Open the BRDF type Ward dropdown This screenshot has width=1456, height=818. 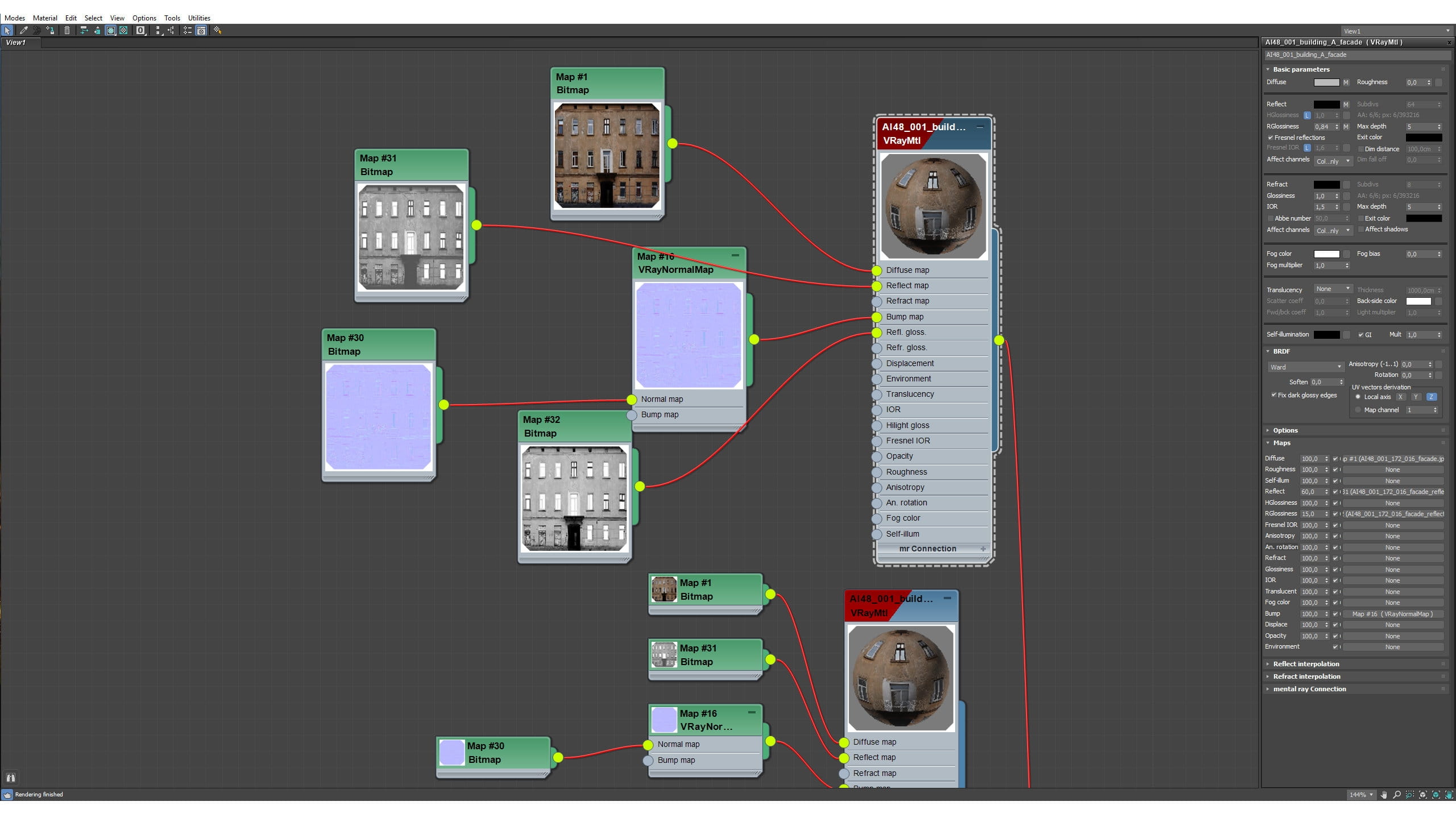point(1305,367)
